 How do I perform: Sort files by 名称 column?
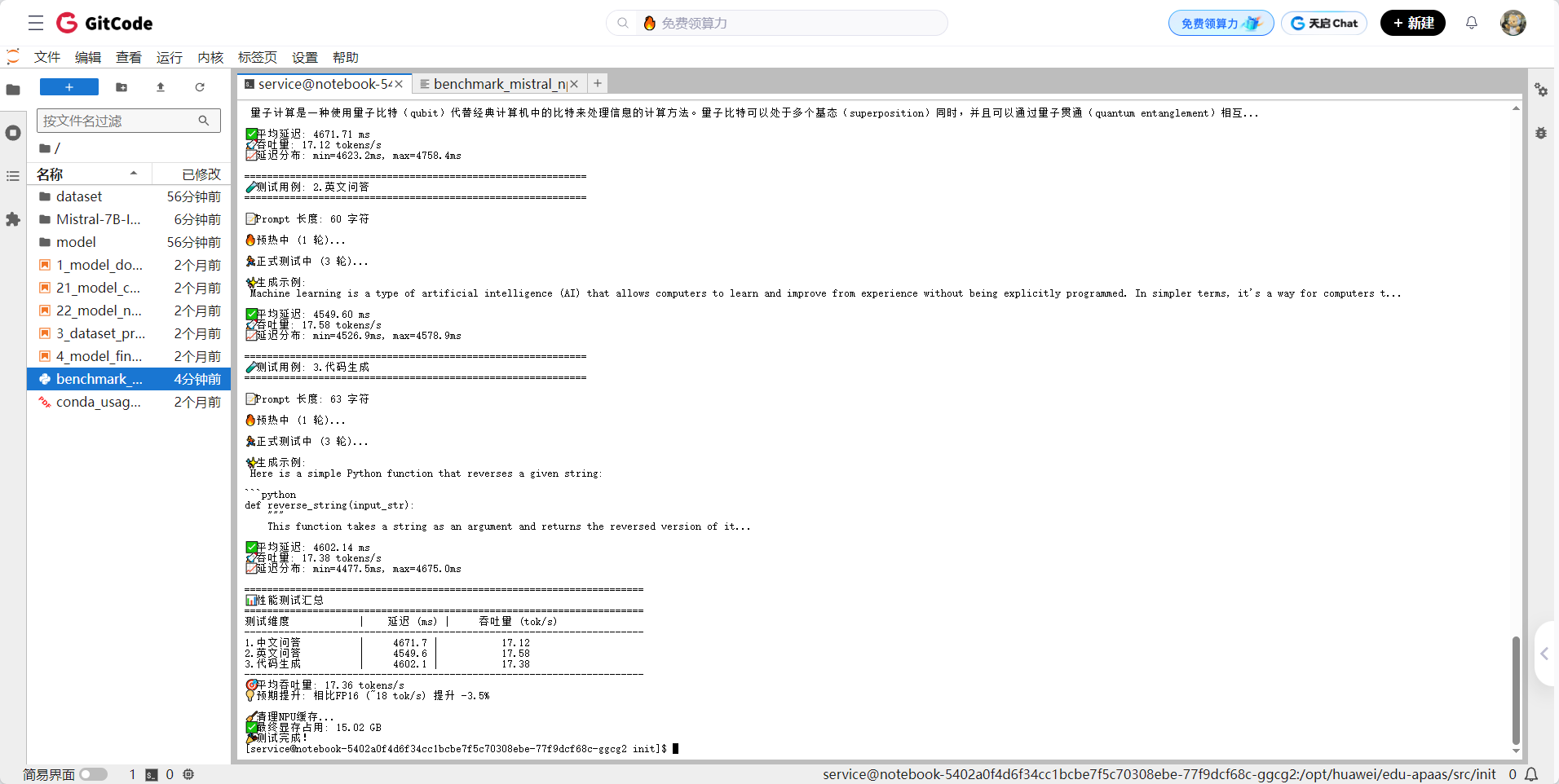point(90,174)
